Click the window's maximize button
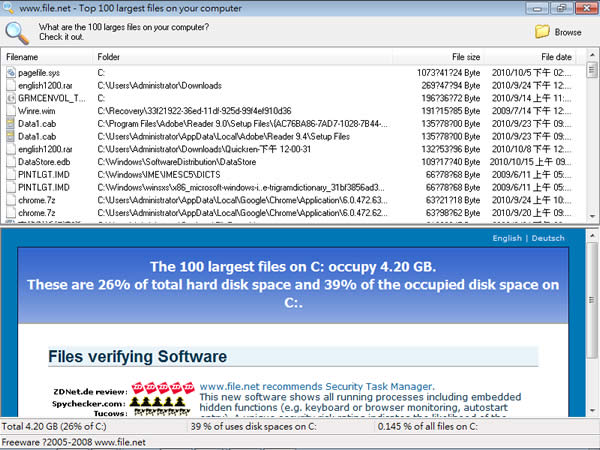Screen dimensions: 600x450 point(562,7)
